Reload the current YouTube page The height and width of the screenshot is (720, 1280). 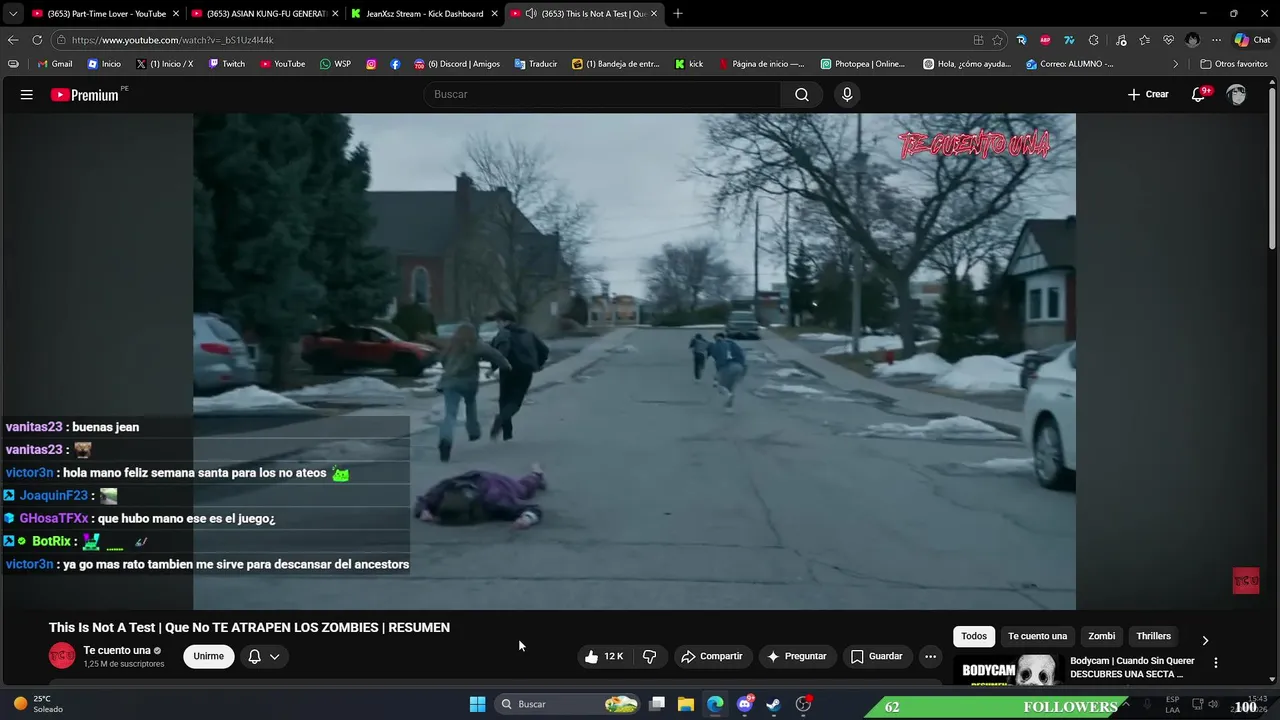(x=37, y=40)
